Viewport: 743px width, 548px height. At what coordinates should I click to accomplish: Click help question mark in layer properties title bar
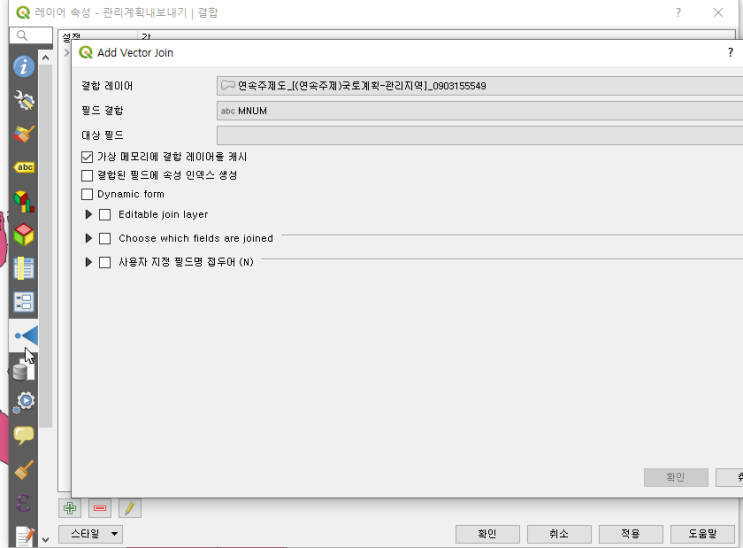(x=678, y=12)
